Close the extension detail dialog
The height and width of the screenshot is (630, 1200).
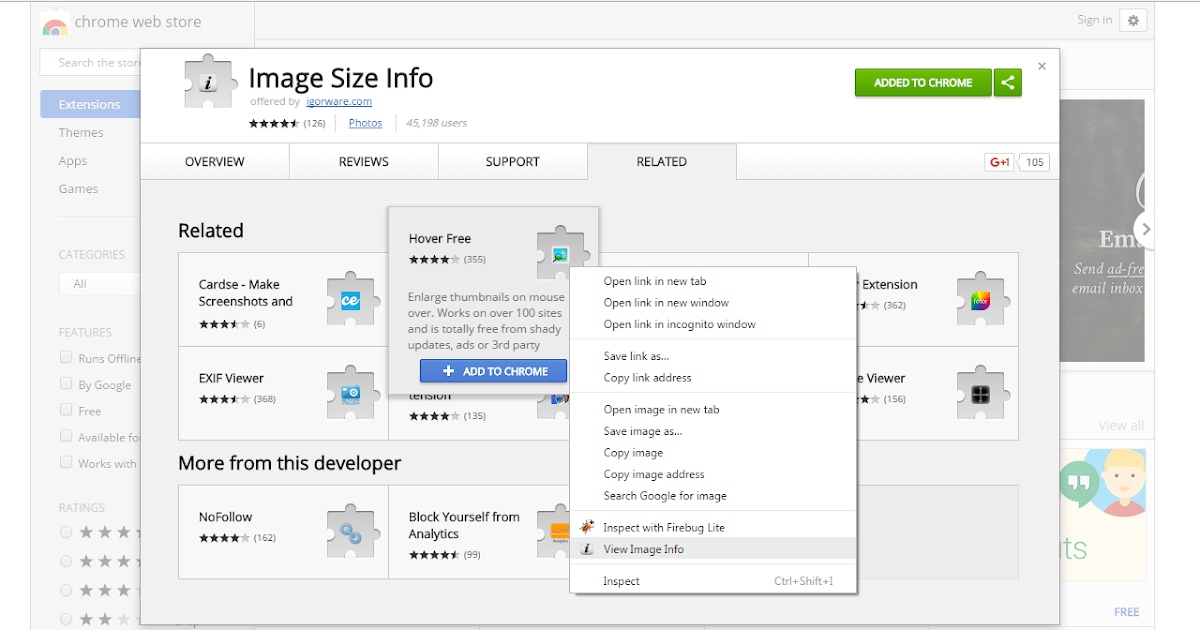pos(1042,66)
